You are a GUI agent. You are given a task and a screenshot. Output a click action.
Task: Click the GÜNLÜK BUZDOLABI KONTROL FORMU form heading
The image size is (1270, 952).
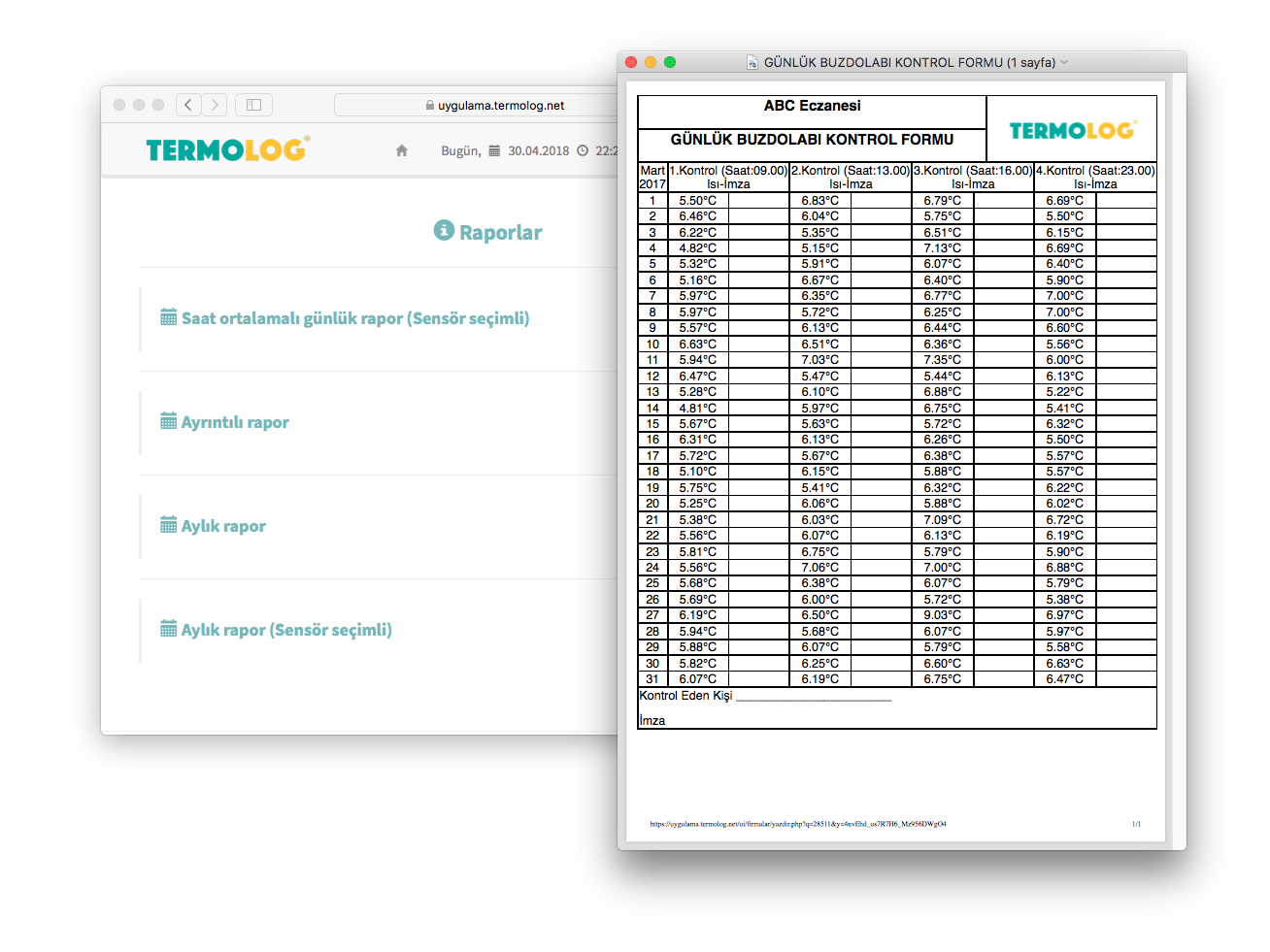click(x=813, y=140)
